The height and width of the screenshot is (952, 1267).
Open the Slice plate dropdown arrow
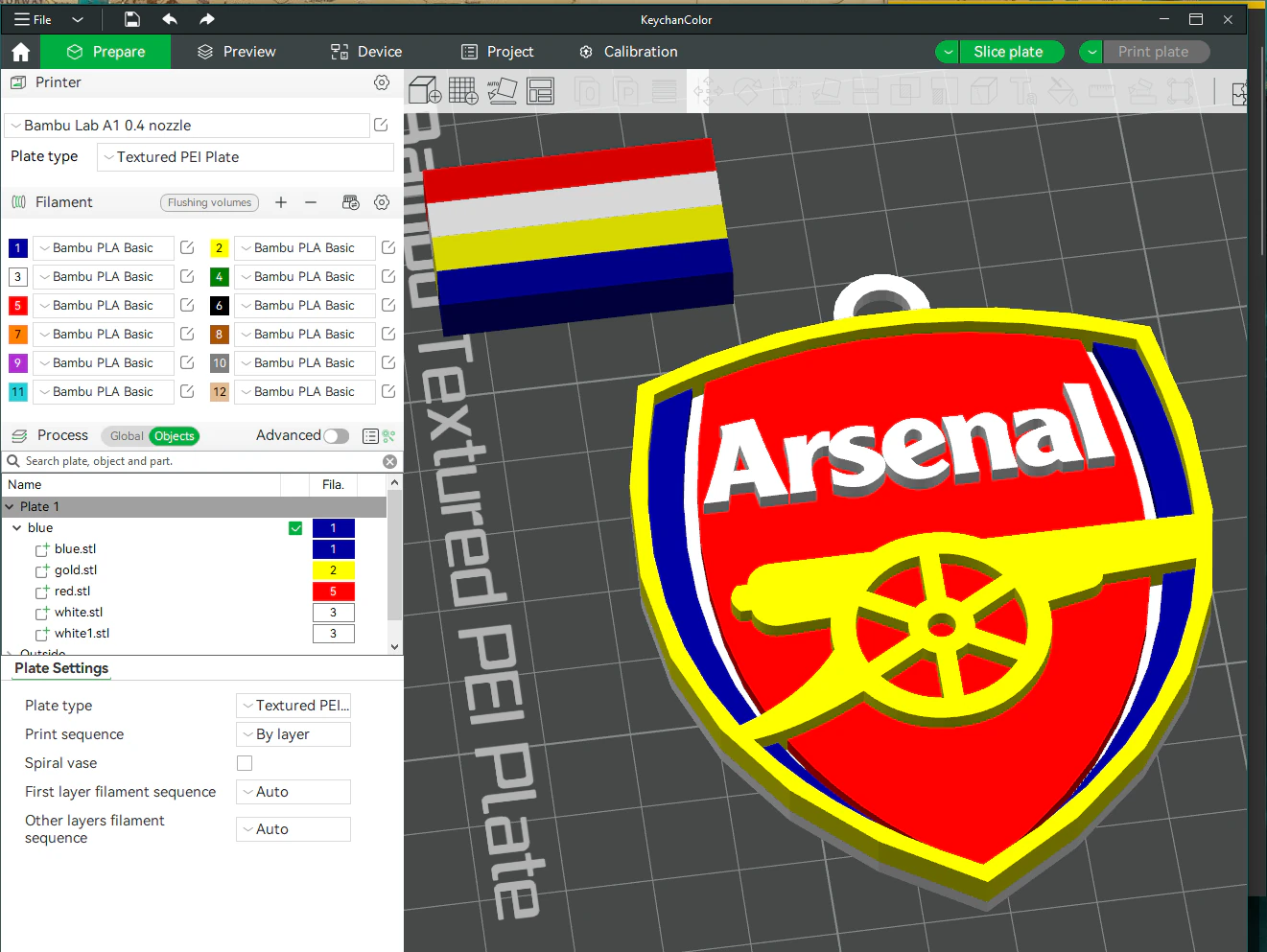tap(948, 52)
